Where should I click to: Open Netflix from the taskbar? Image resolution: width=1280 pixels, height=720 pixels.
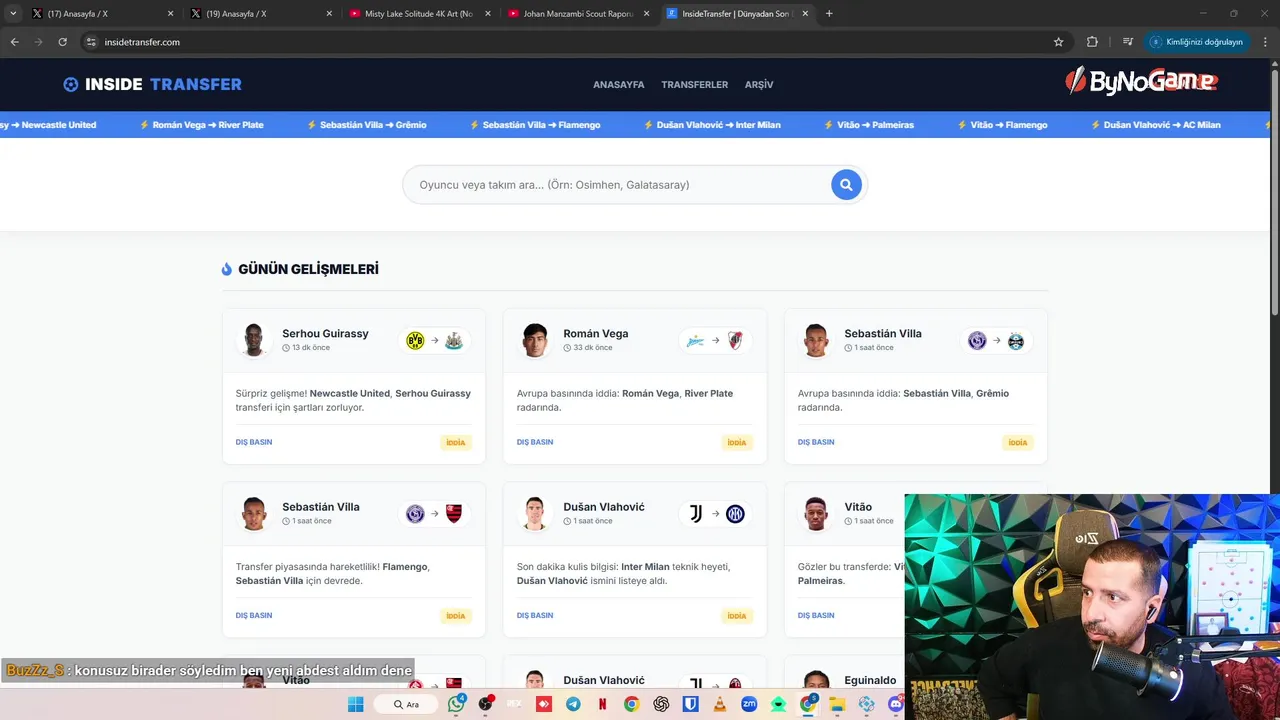click(x=602, y=704)
